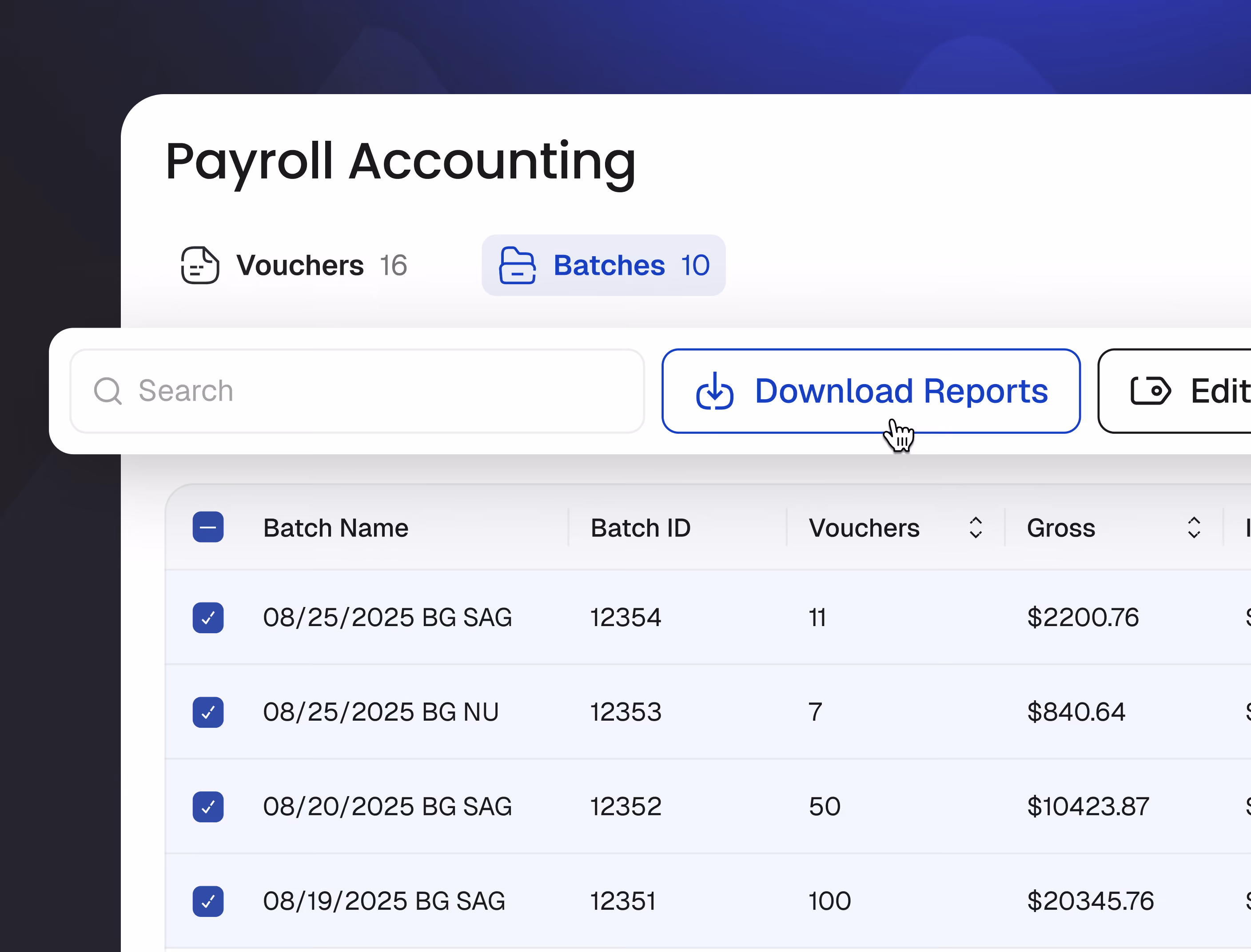Click the magnifier icon in Search

[108, 391]
